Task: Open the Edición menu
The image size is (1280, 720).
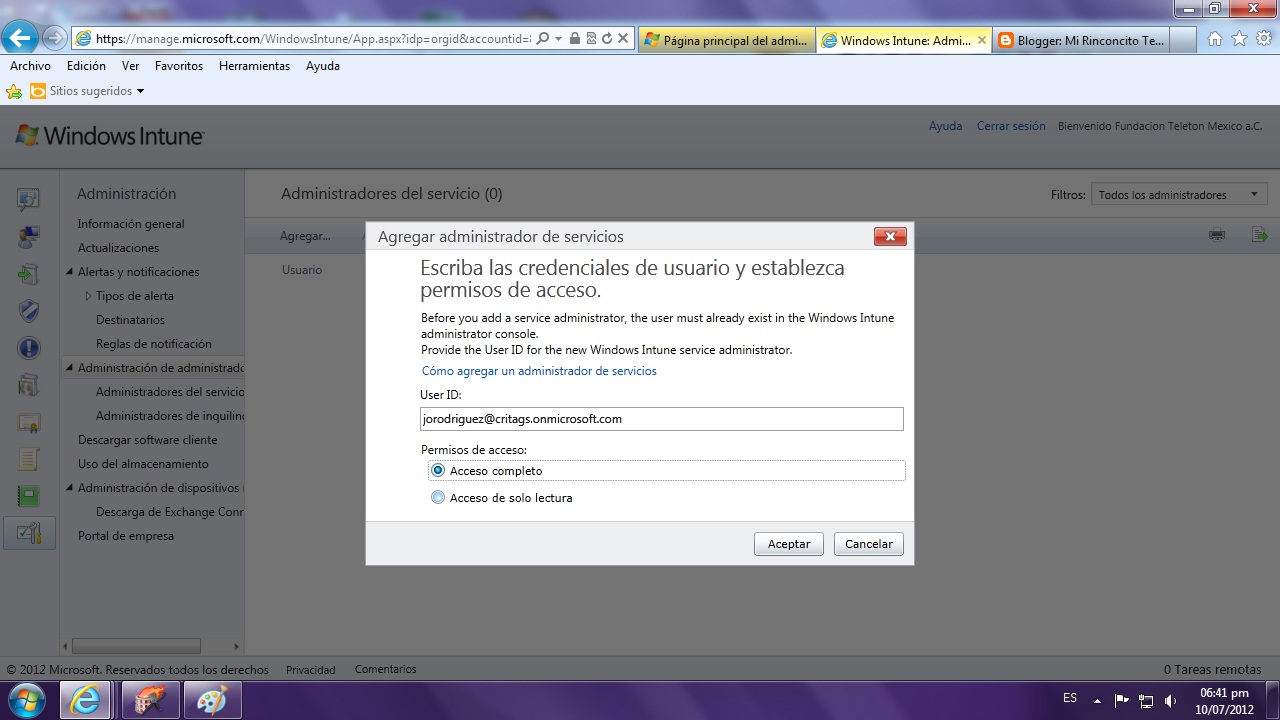Action: 86,66
